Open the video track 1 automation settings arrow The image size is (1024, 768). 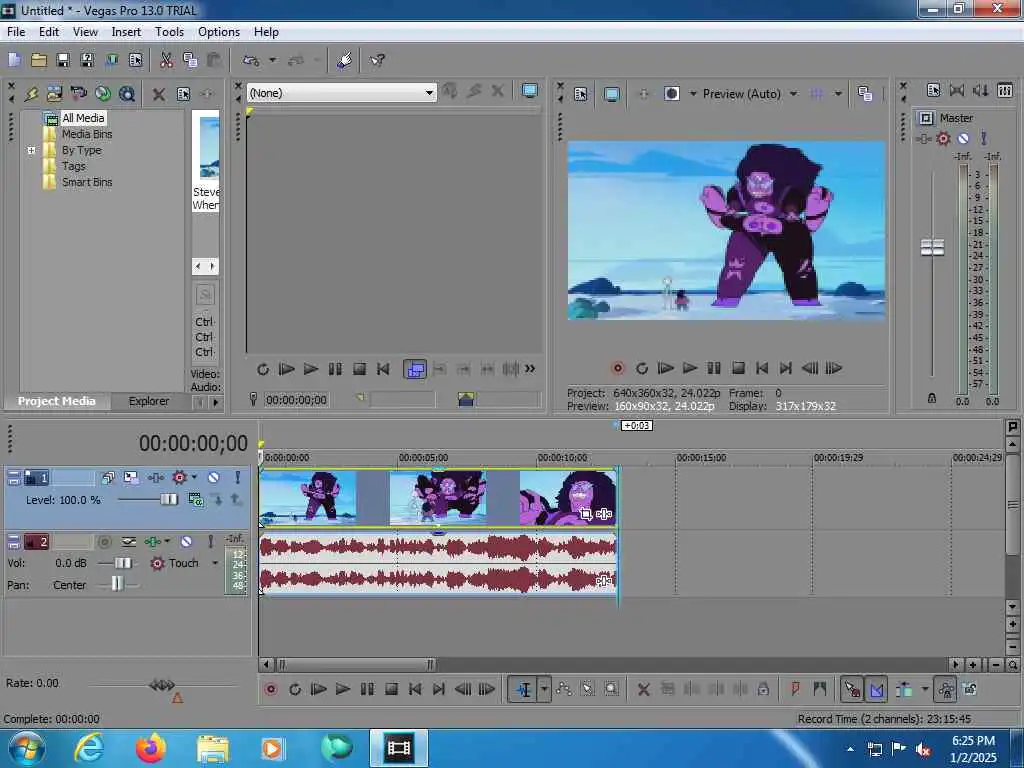[x=195, y=477]
